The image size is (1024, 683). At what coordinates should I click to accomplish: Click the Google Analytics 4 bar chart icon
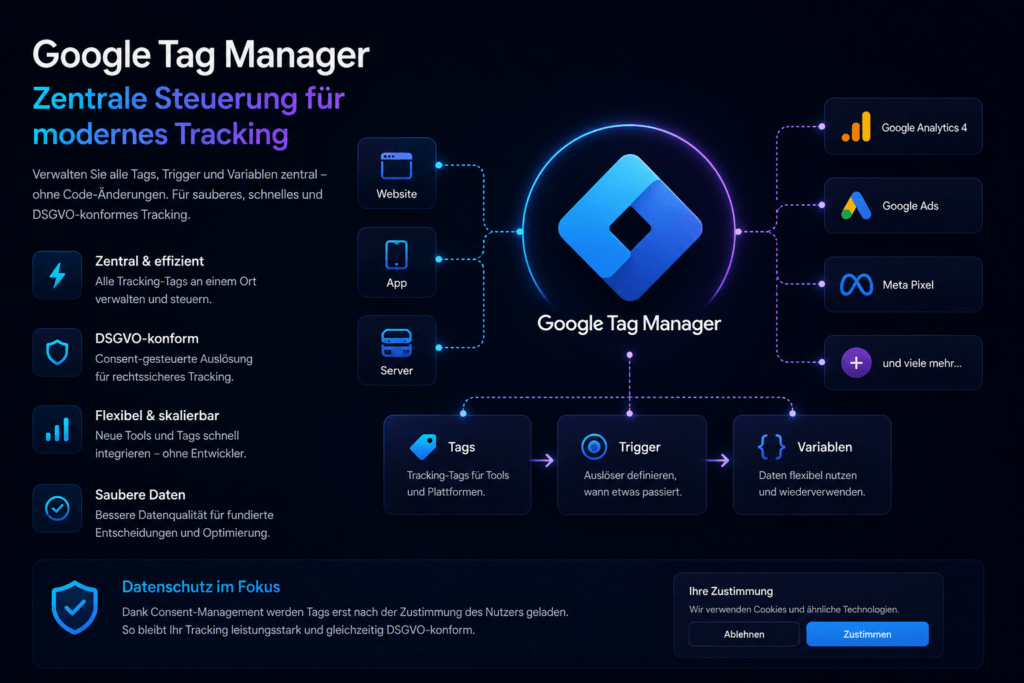click(x=856, y=127)
